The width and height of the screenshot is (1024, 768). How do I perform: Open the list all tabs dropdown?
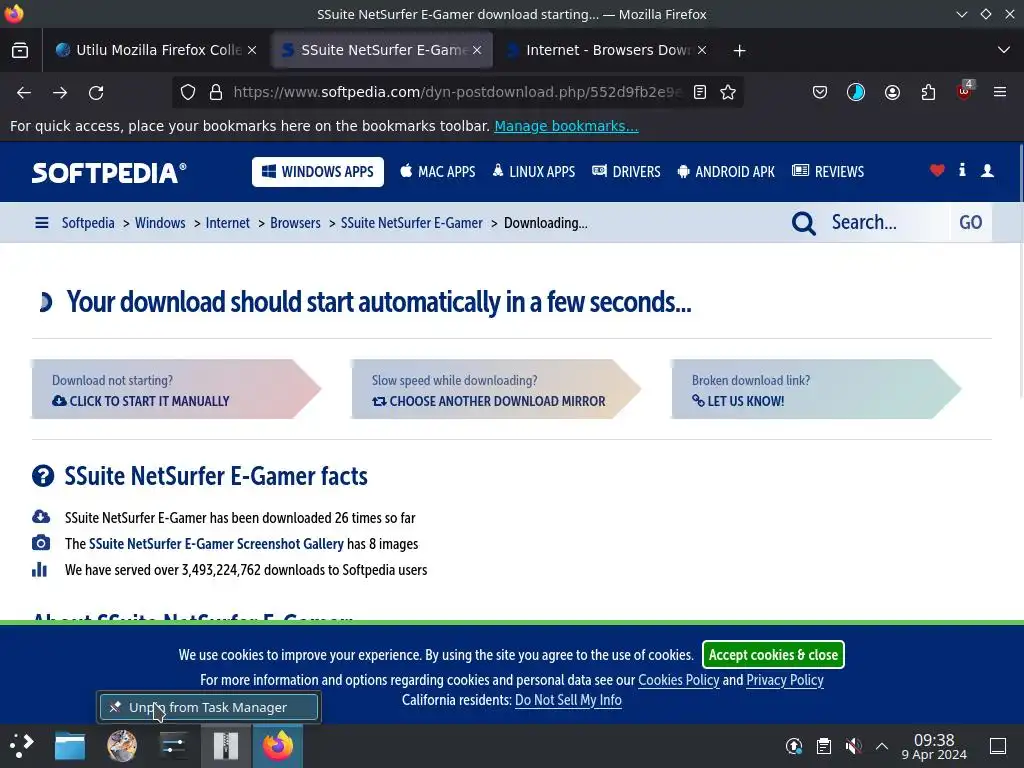pos(1004,50)
